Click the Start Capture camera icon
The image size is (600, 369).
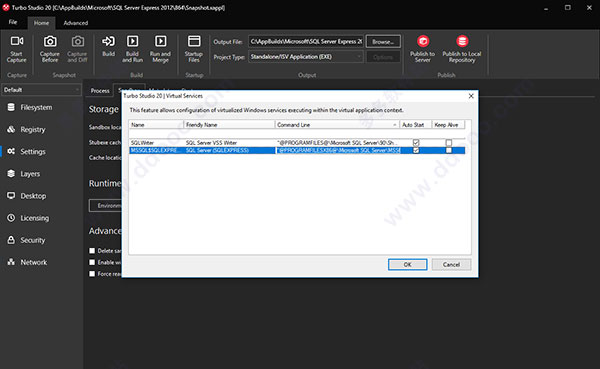(17, 41)
